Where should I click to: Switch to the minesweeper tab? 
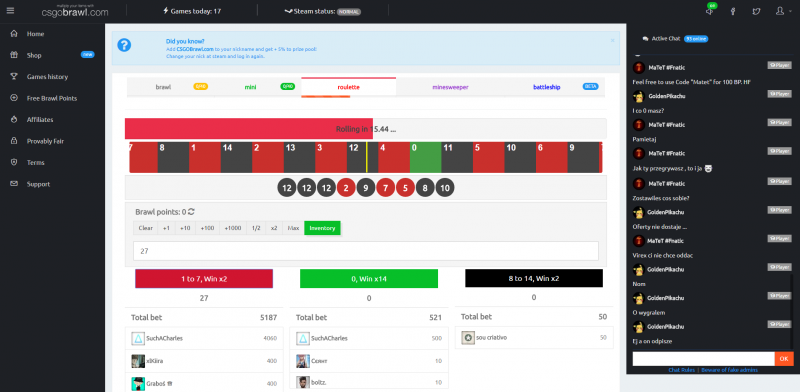point(450,87)
